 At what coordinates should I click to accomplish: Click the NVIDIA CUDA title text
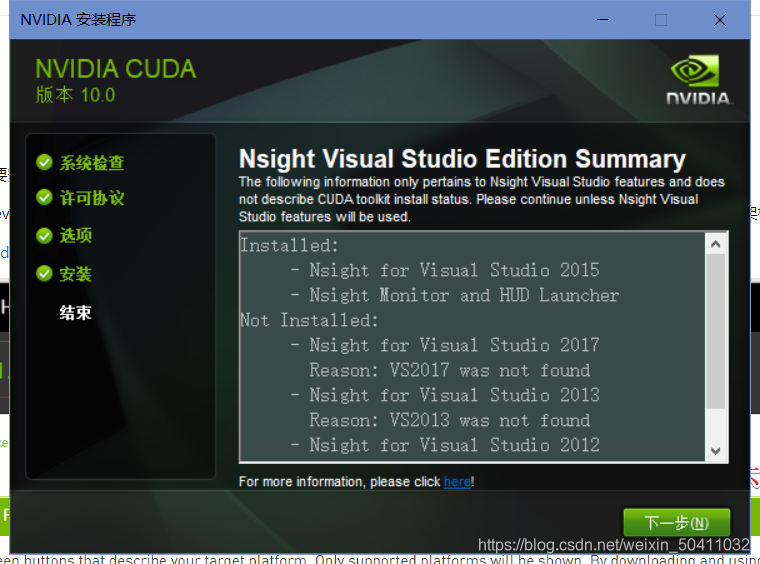[116, 69]
